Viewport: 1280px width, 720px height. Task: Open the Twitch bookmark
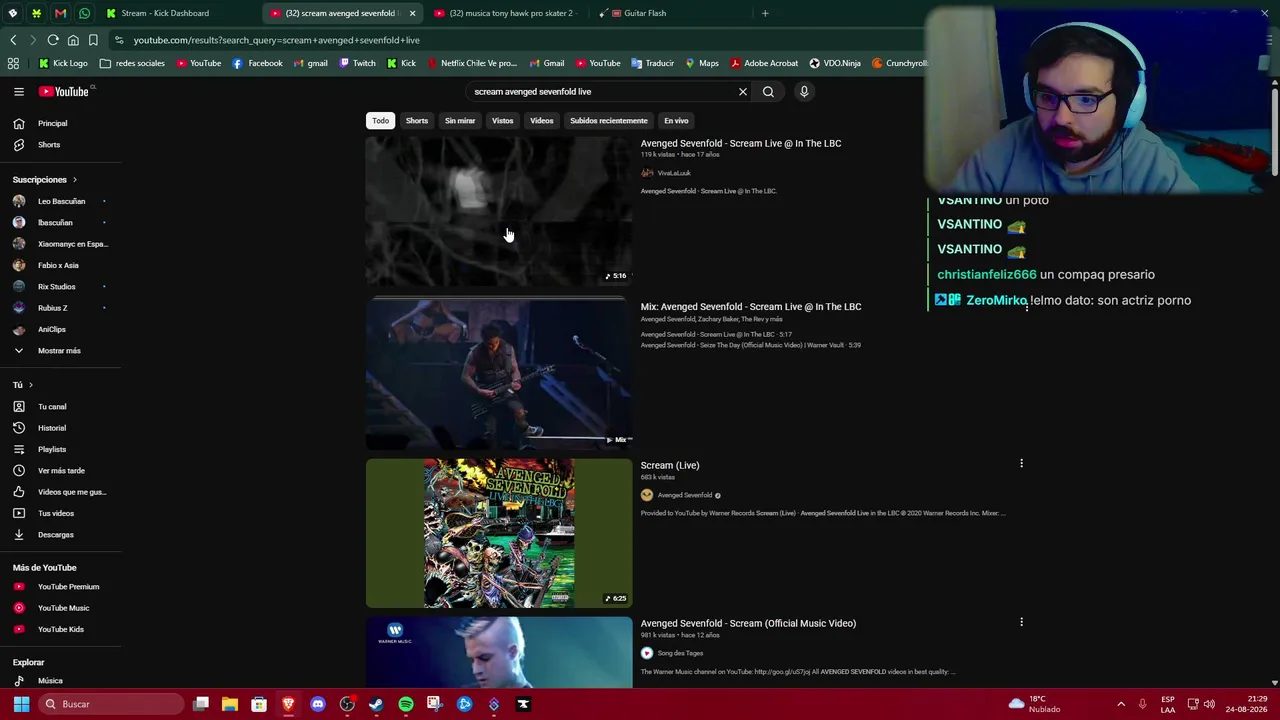pyautogui.click(x=357, y=64)
